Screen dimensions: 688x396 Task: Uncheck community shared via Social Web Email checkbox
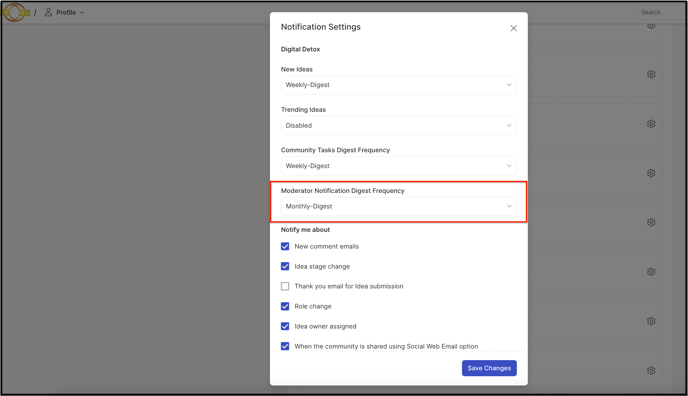tap(285, 346)
